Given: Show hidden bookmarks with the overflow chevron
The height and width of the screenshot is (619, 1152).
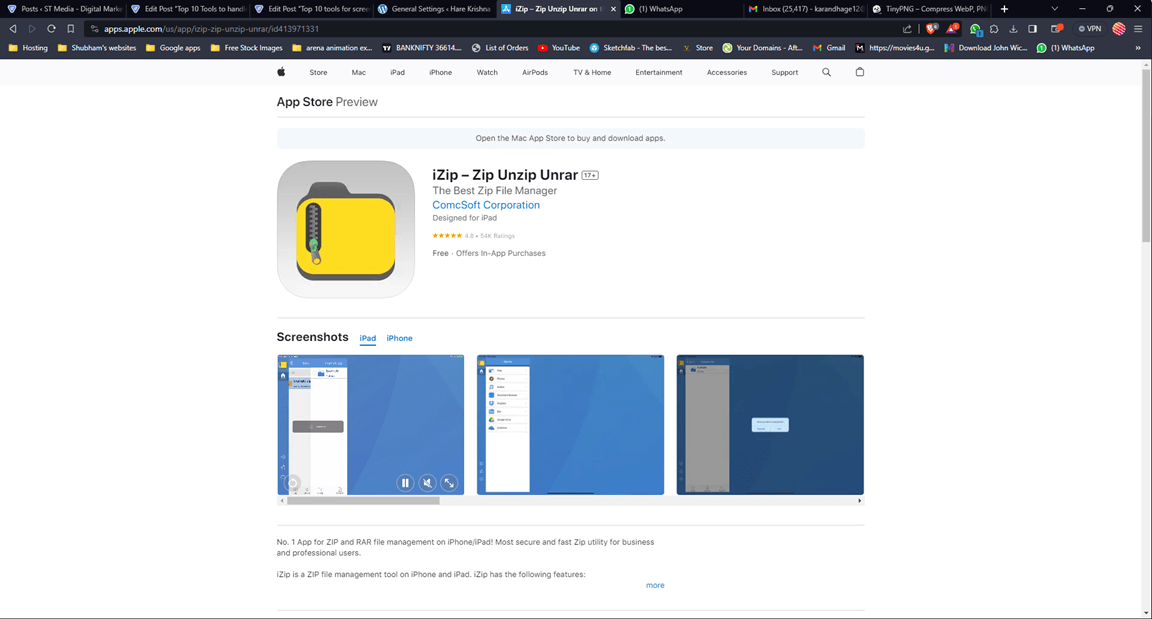Looking at the screenshot, I should pos(1138,48).
